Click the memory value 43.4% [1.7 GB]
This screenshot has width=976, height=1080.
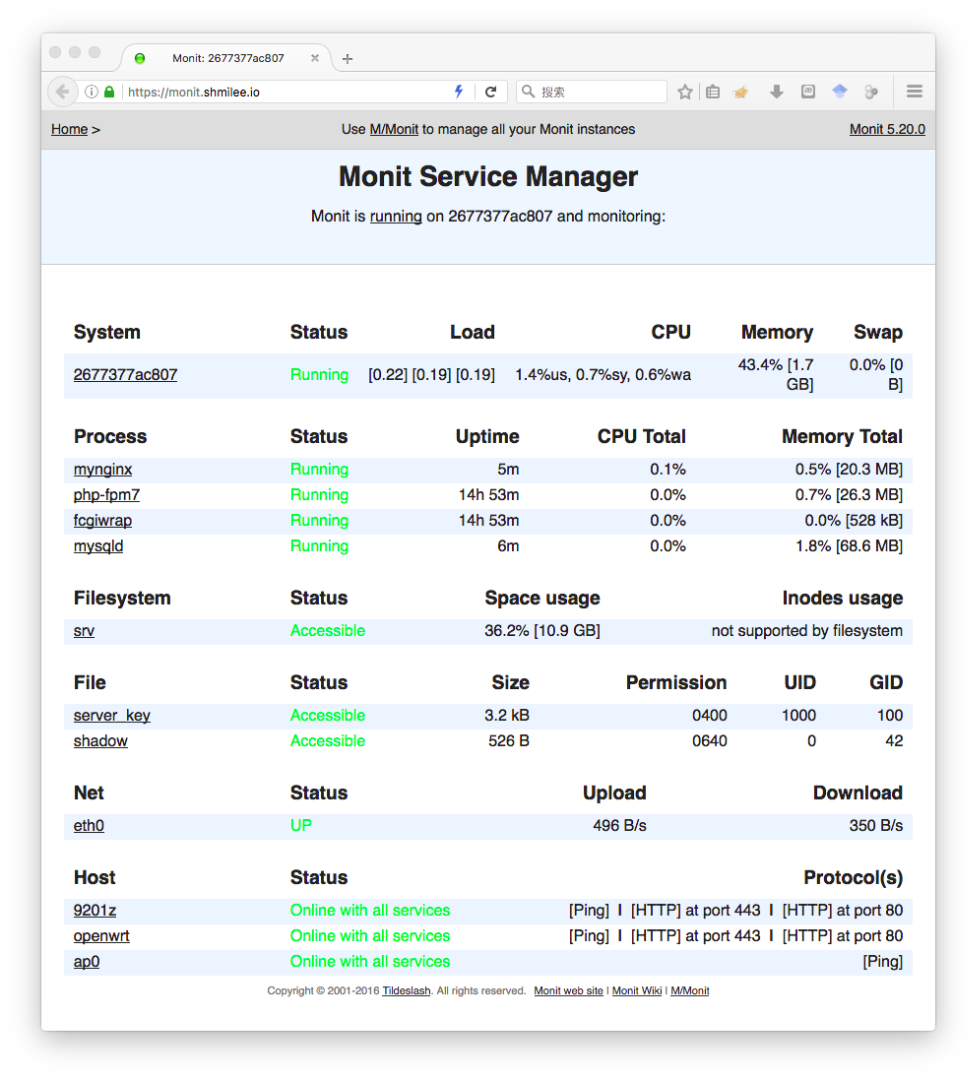(776, 375)
